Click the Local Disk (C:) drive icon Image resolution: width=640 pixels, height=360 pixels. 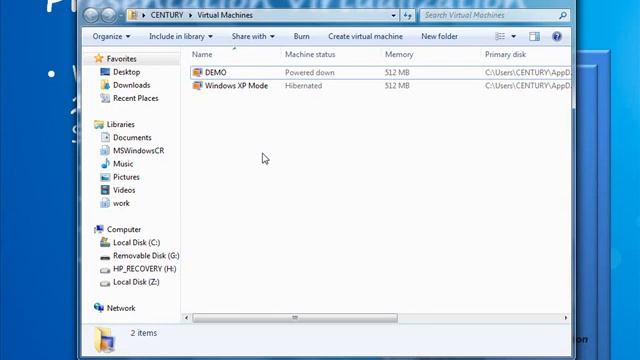click(105, 242)
